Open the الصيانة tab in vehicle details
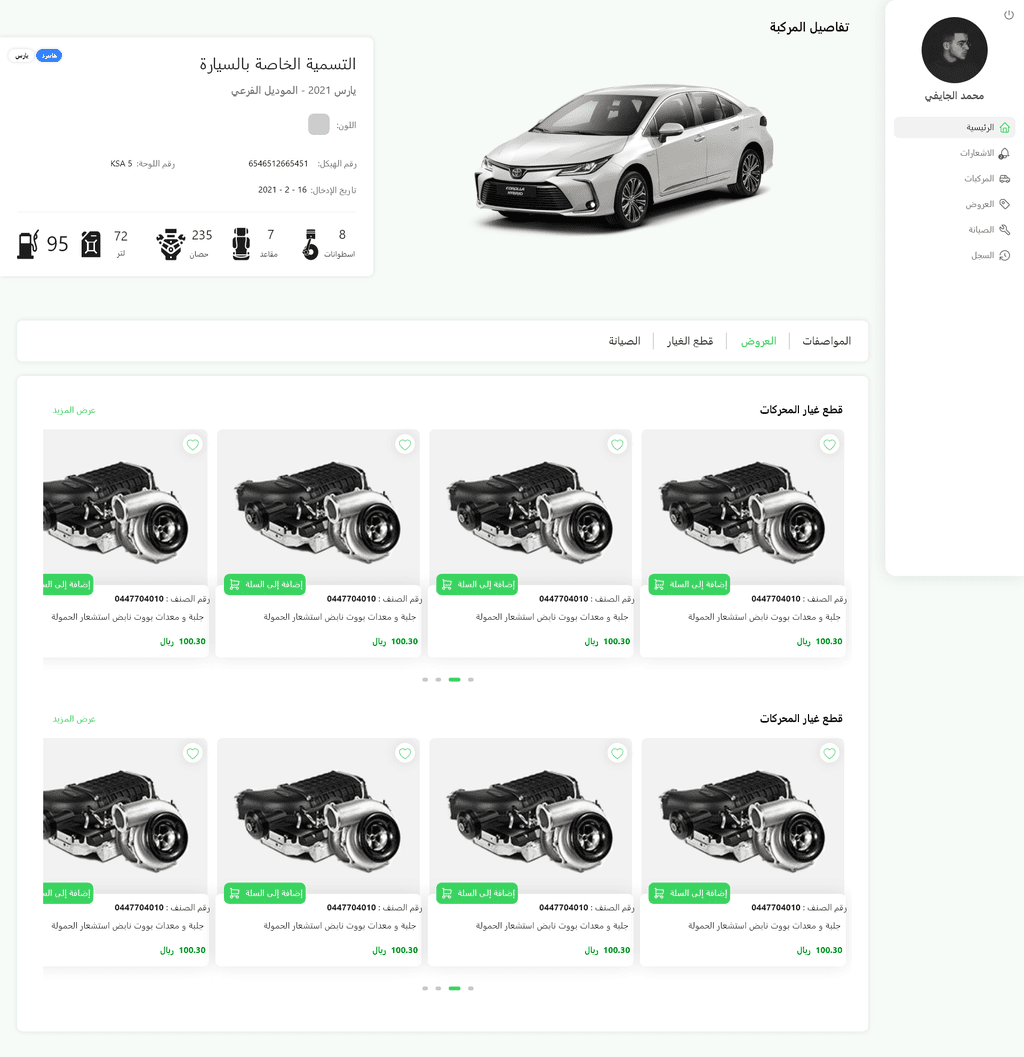This screenshot has height=1057, width=1024. point(624,341)
